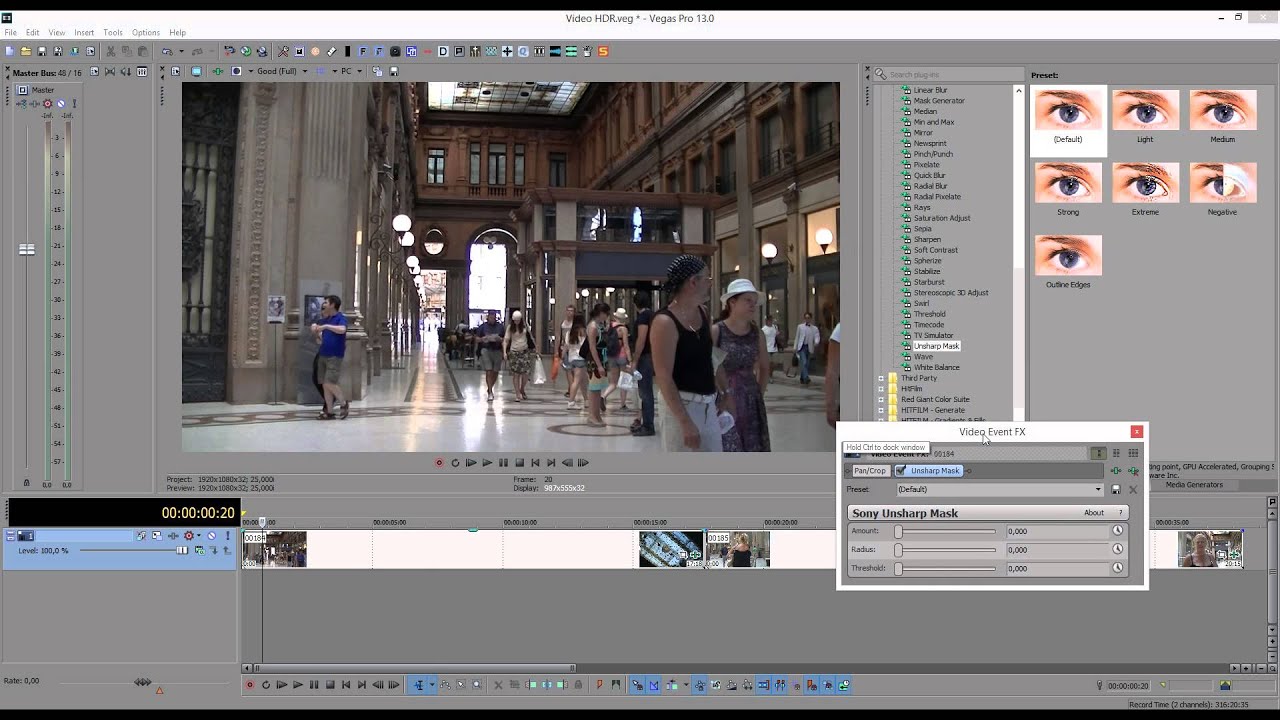
Task: Click the Stop button under the video preview
Action: tap(519, 462)
